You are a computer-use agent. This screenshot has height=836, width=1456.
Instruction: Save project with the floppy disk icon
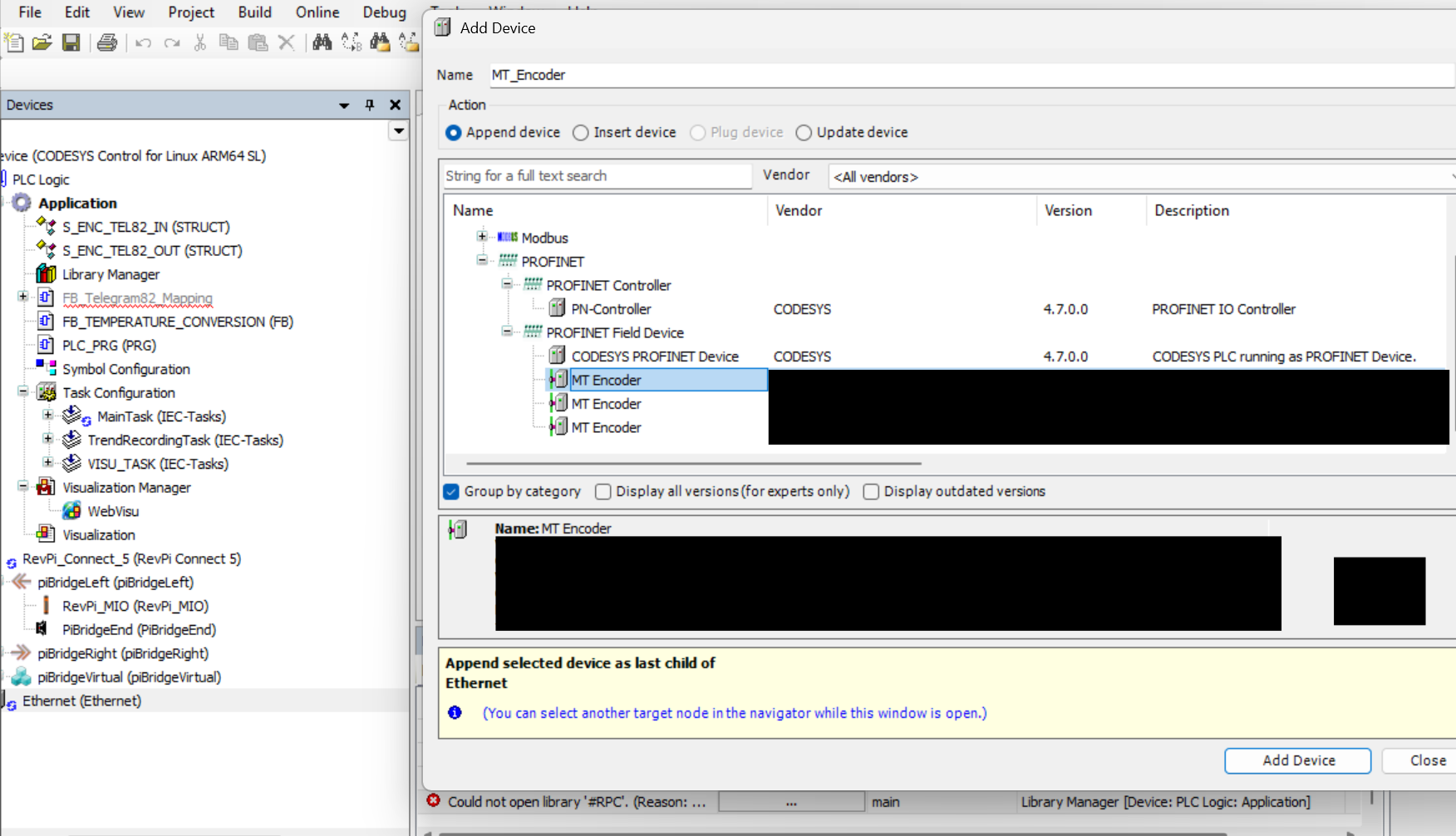[71, 42]
